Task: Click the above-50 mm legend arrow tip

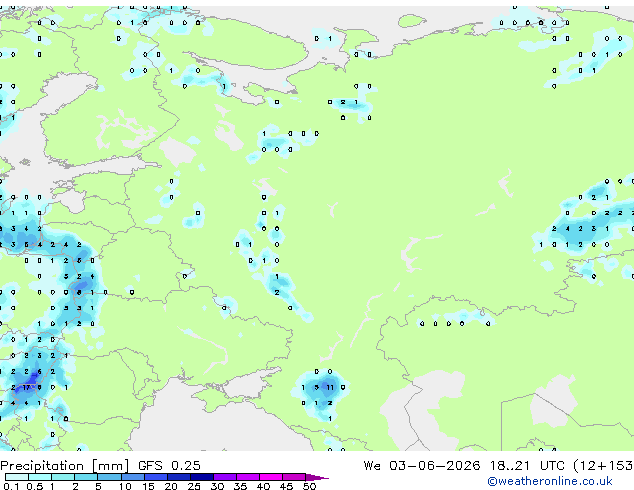Action: 317,477
